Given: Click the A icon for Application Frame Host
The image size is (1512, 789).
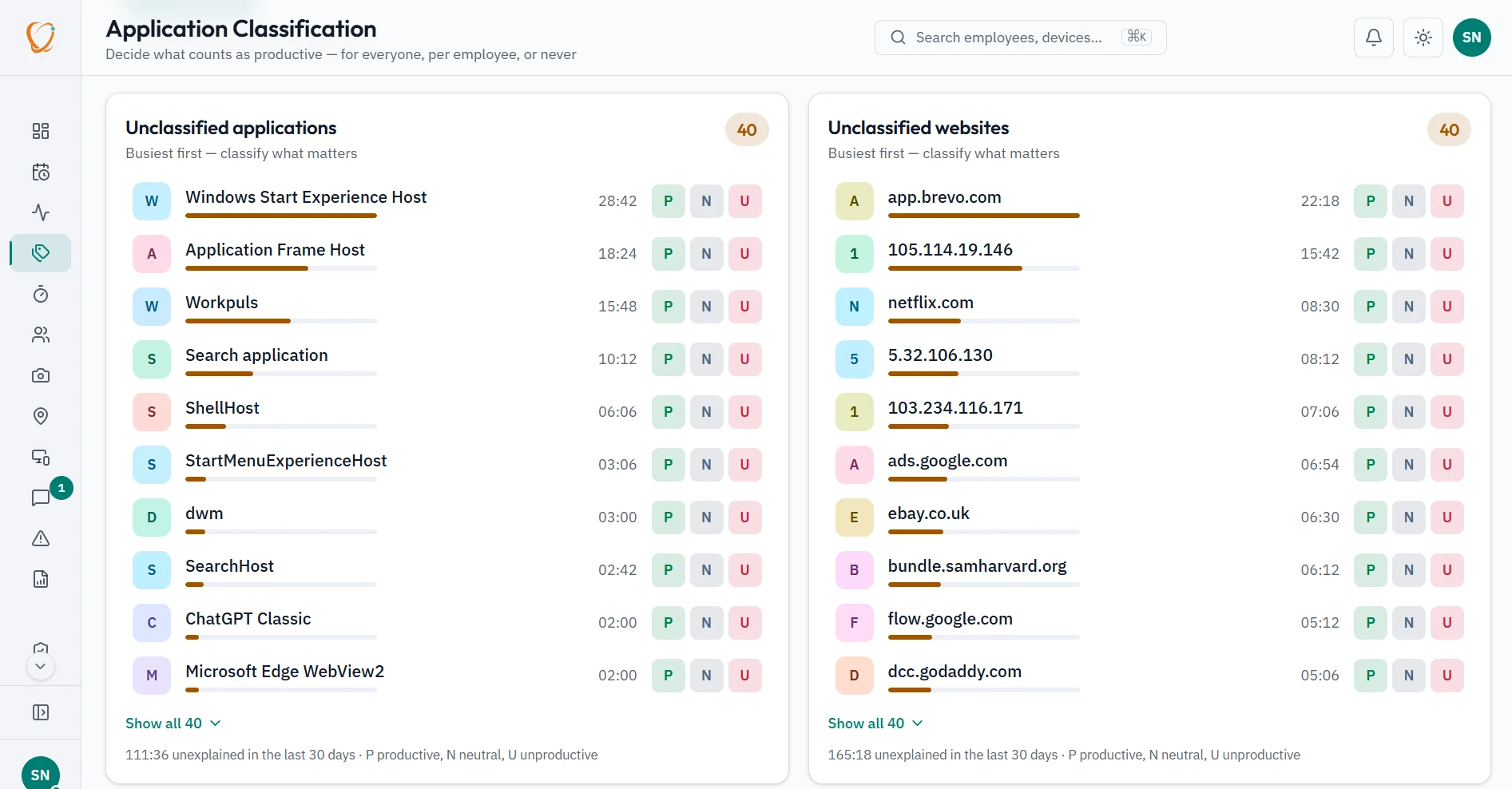Looking at the screenshot, I should pos(152,254).
